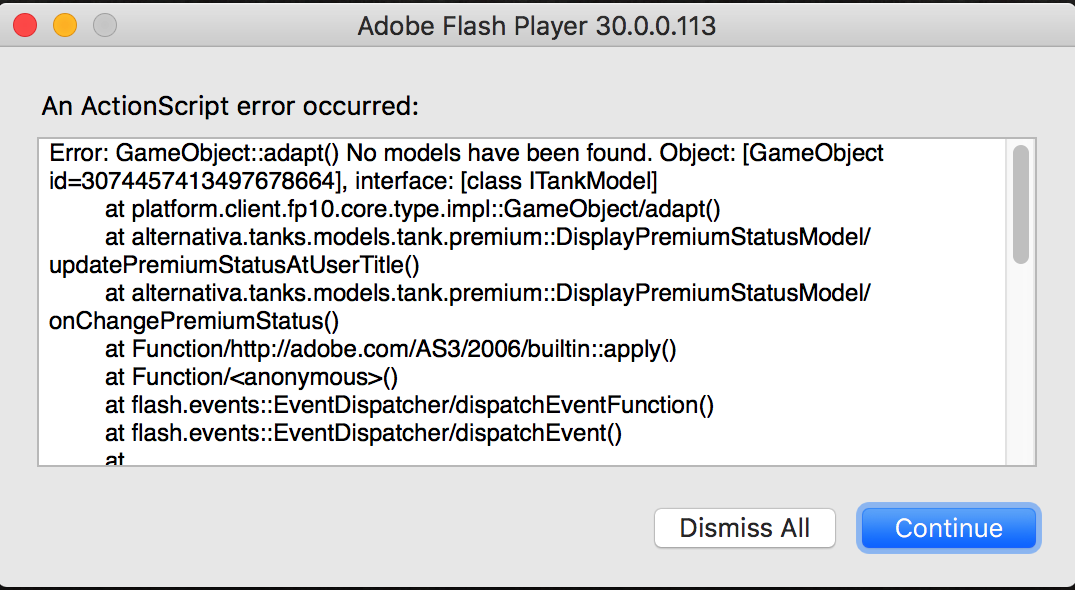Click the error text scrollbar thumb
1075x590 pixels.
[x=1020, y=204]
